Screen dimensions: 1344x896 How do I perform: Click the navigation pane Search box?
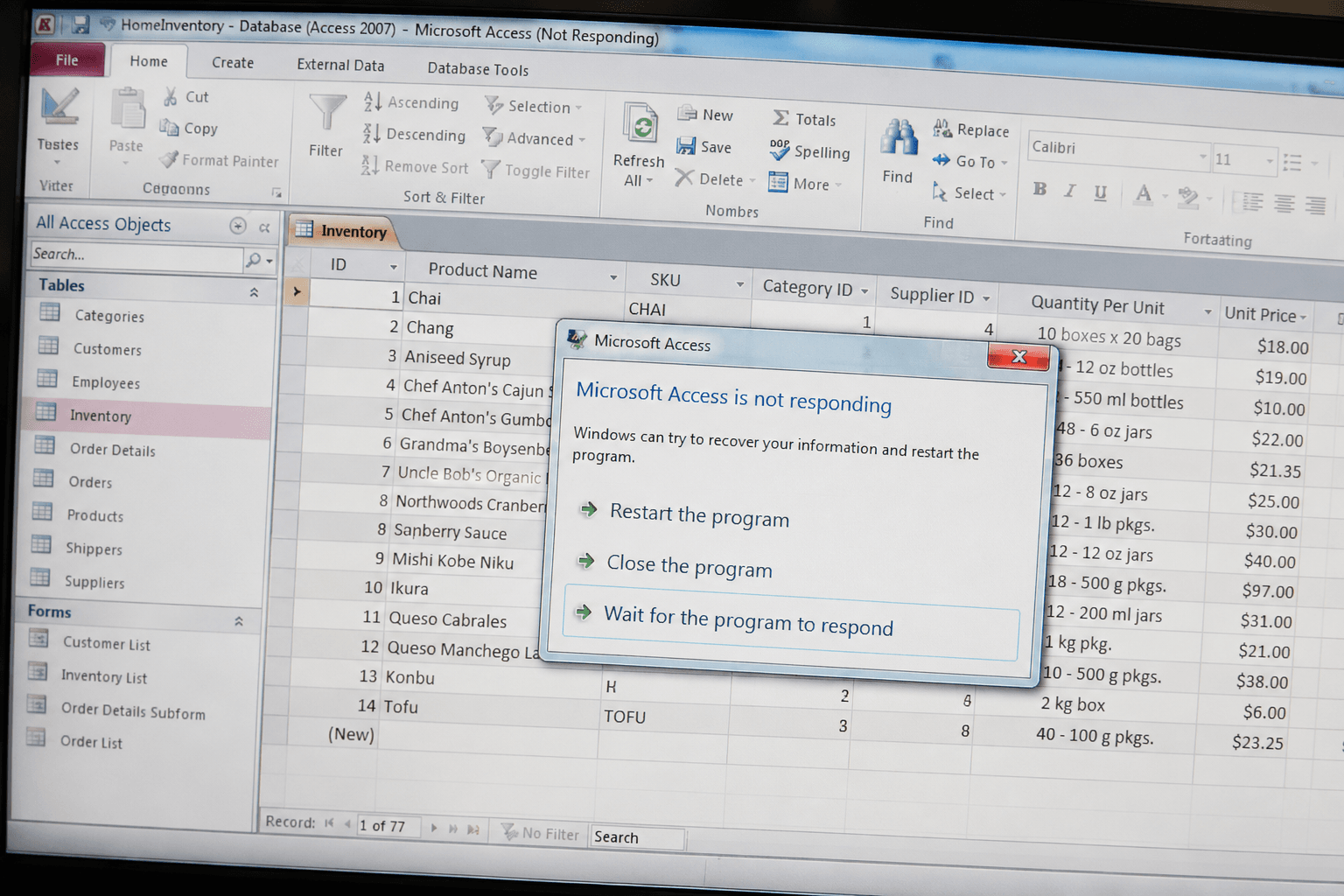click(x=136, y=255)
